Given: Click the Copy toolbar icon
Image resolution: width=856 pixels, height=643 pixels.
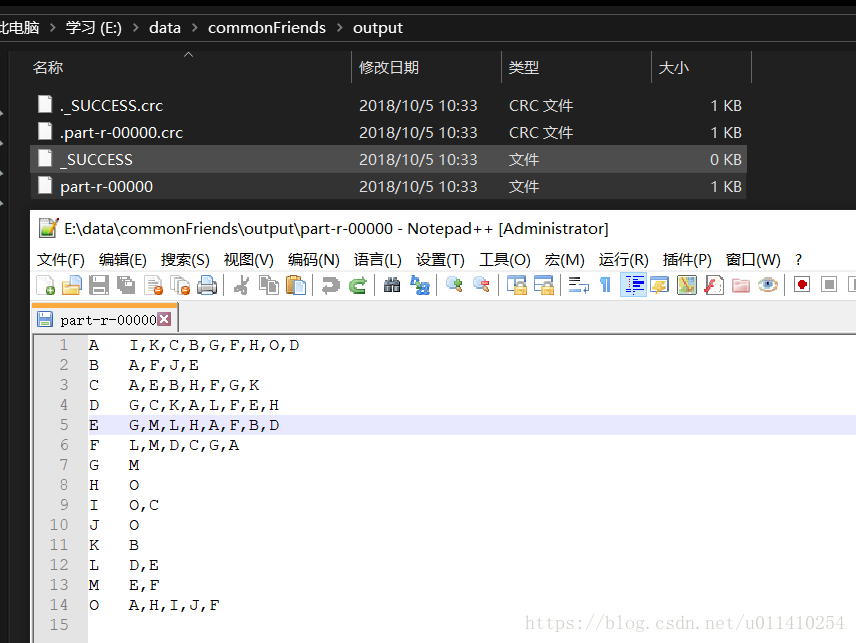Looking at the screenshot, I should 269,285.
